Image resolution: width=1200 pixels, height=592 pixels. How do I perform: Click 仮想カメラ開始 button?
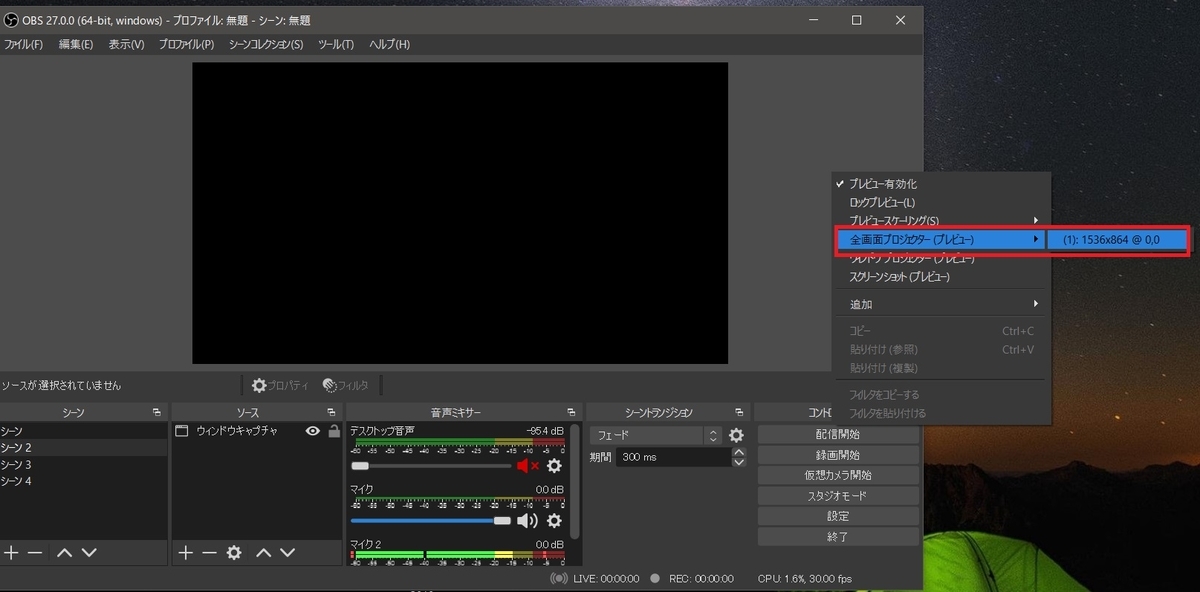tap(838, 476)
